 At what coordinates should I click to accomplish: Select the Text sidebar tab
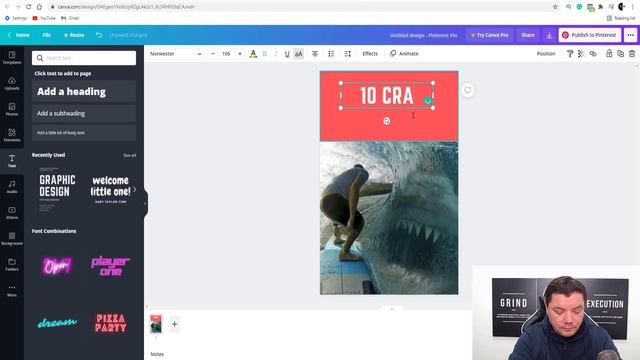click(12, 161)
